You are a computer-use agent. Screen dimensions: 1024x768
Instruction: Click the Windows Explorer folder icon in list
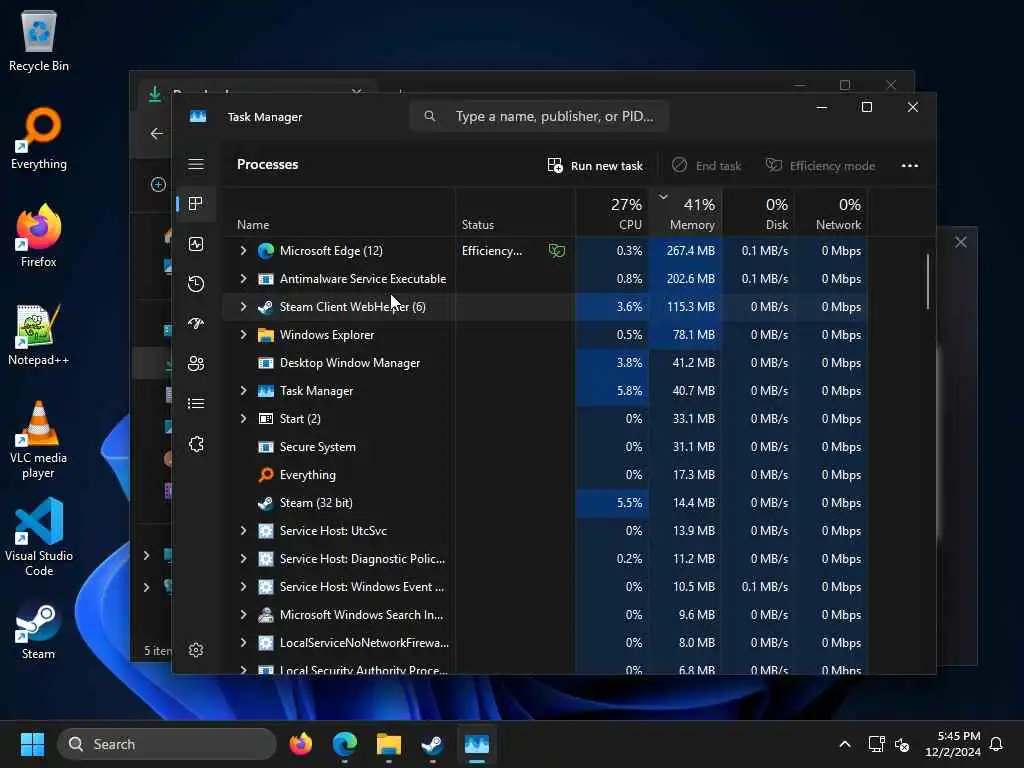point(265,335)
